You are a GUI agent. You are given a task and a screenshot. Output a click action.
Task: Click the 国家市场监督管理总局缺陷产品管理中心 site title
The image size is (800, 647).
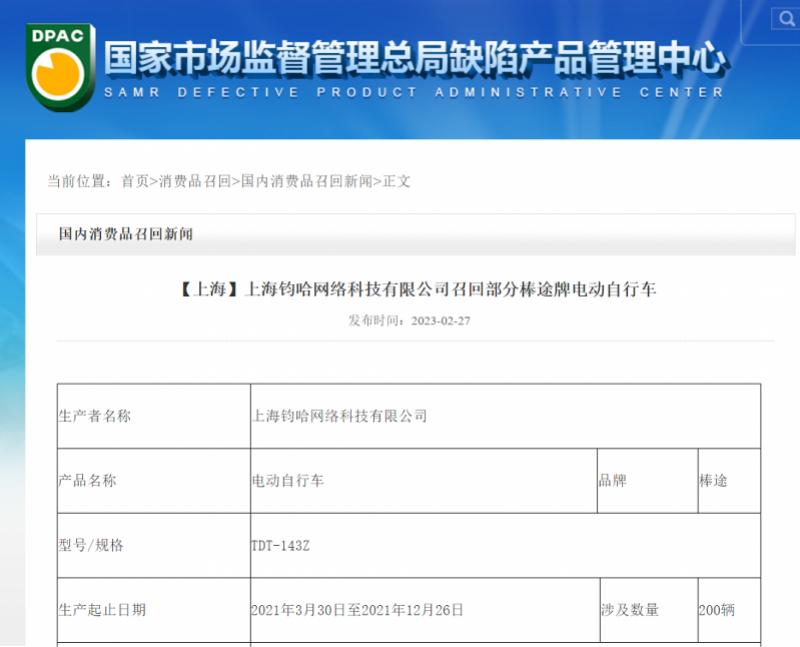(416, 59)
